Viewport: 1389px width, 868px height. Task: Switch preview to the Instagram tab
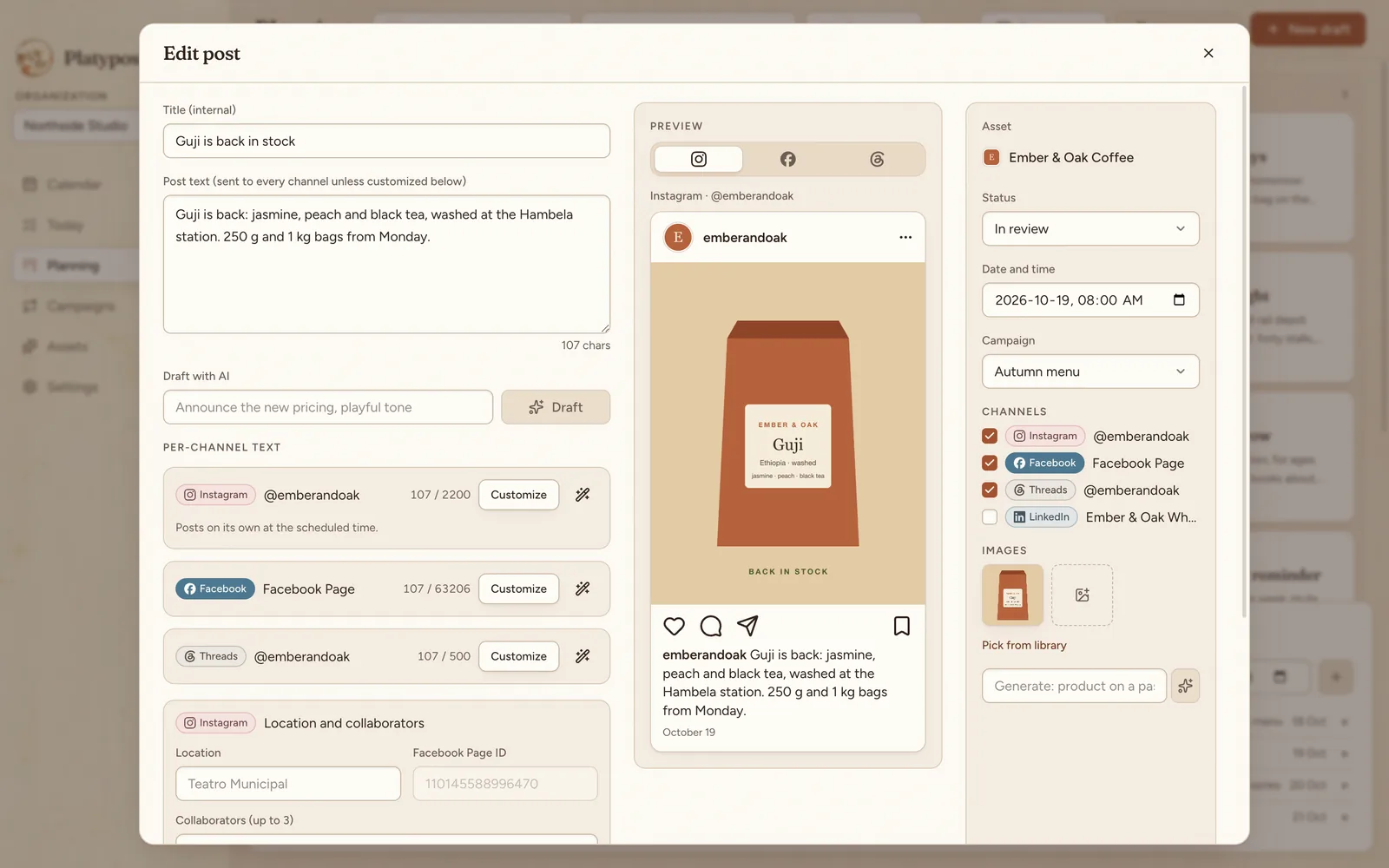pos(698,159)
